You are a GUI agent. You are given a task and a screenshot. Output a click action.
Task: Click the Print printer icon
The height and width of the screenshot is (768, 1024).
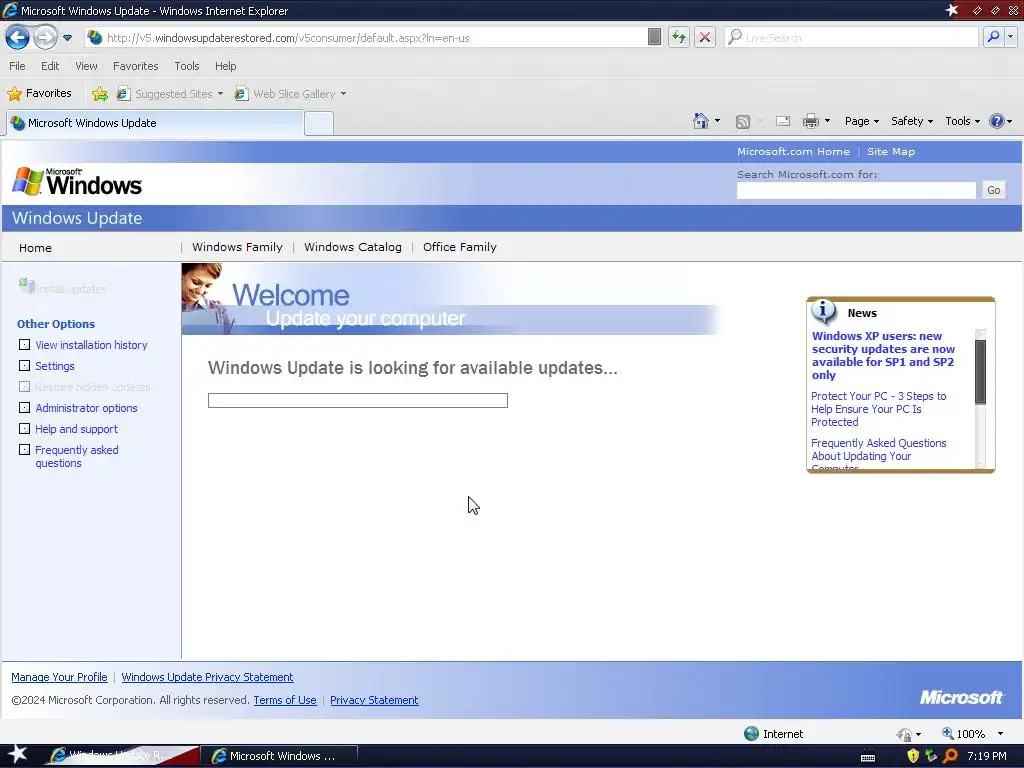click(810, 121)
